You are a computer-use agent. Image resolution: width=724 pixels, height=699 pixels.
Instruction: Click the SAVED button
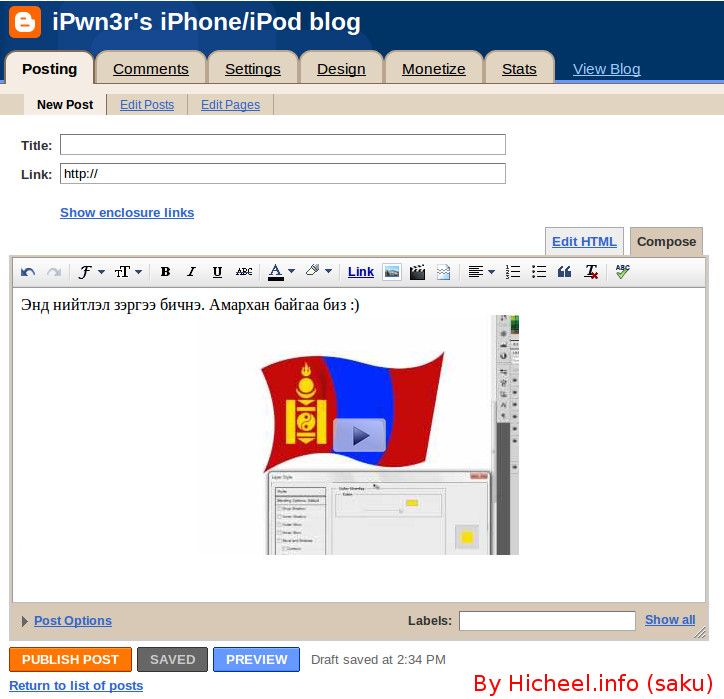172,659
